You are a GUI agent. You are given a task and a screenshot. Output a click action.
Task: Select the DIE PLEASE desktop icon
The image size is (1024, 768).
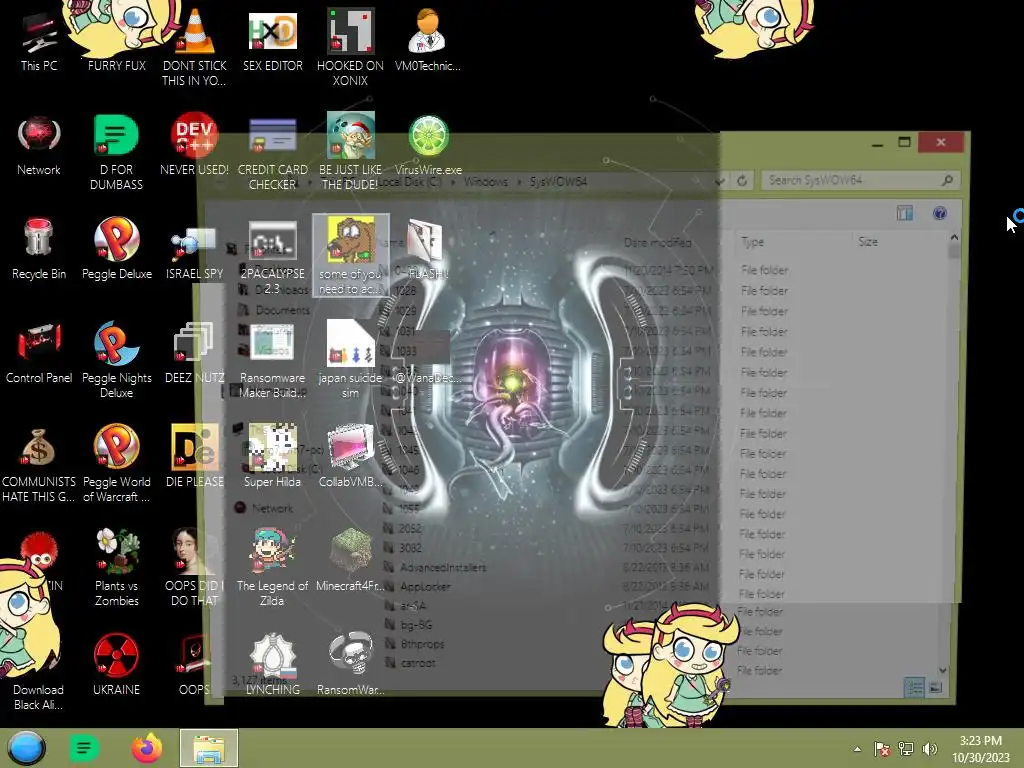tap(195, 456)
